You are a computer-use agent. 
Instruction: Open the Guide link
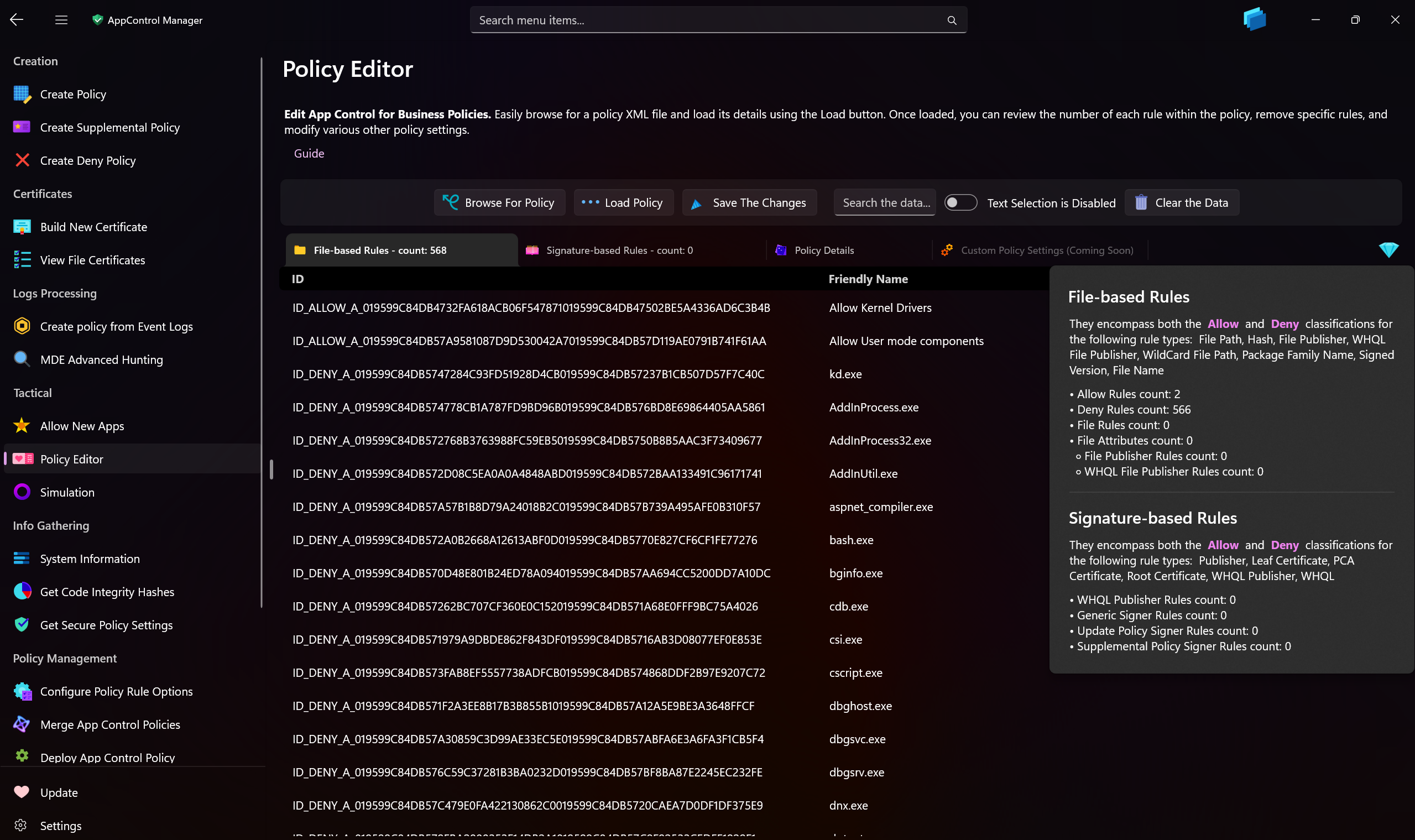pos(309,153)
